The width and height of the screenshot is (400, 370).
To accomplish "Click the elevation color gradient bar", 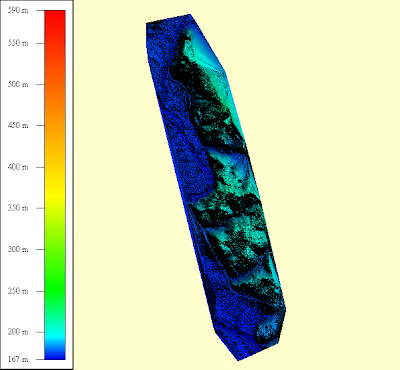I will (55, 185).
